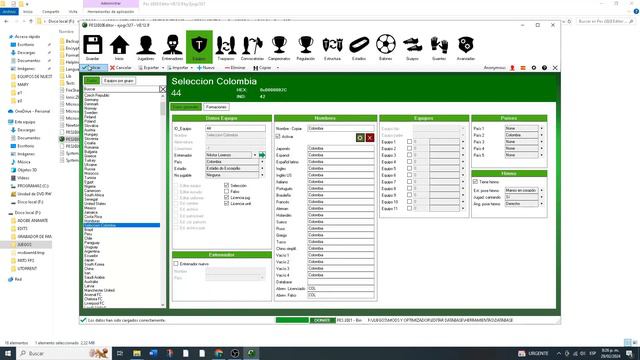Switch to the Datos generales tab

[186, 107]
